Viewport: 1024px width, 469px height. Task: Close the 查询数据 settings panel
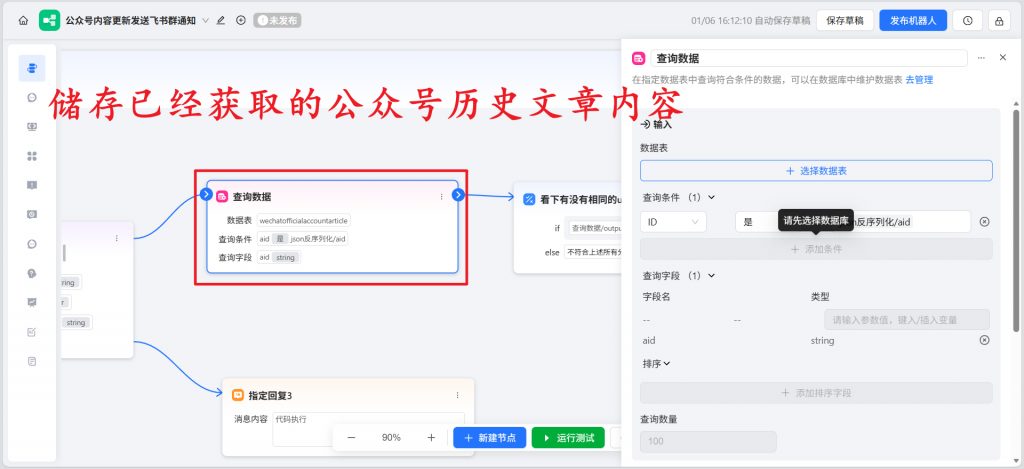coord(1003,57)
